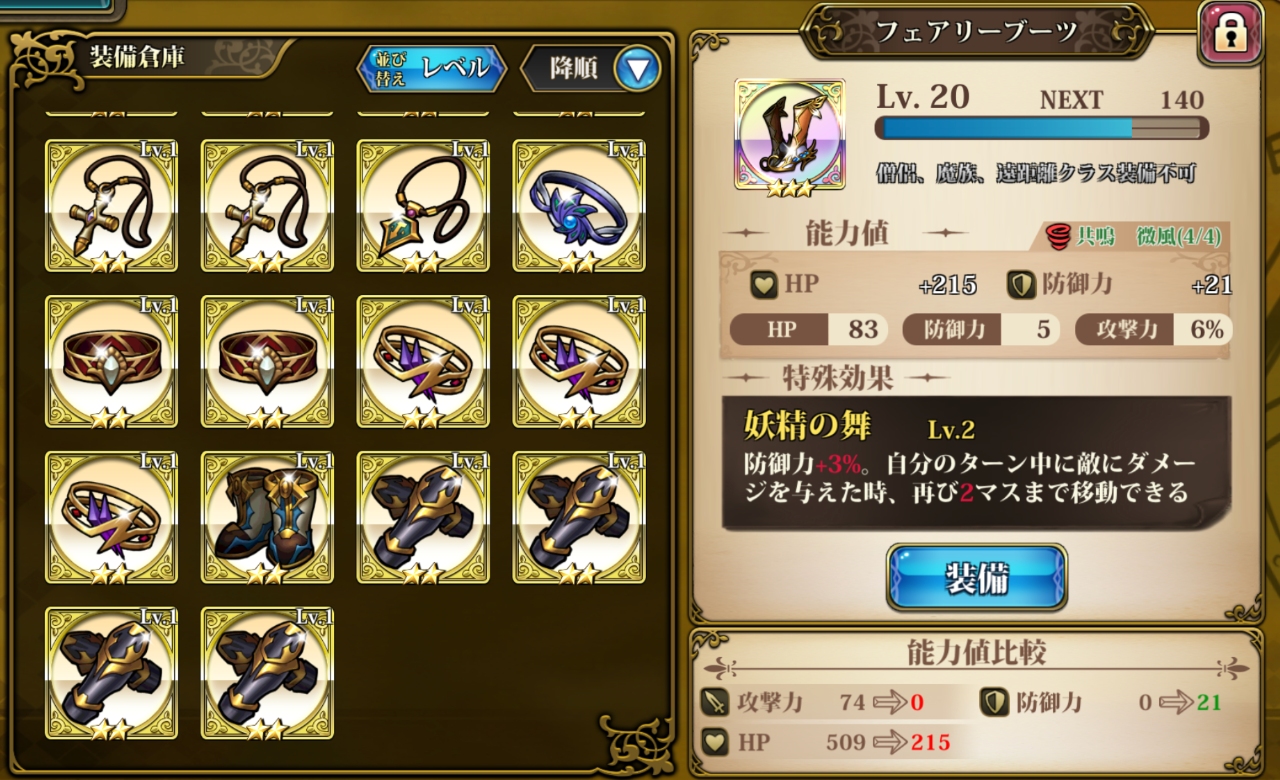The width and height of the screenshot is (1280, 780).
Task: Click the 攻撃力 6% stat pill
Action: click(x=1154, y=329)
